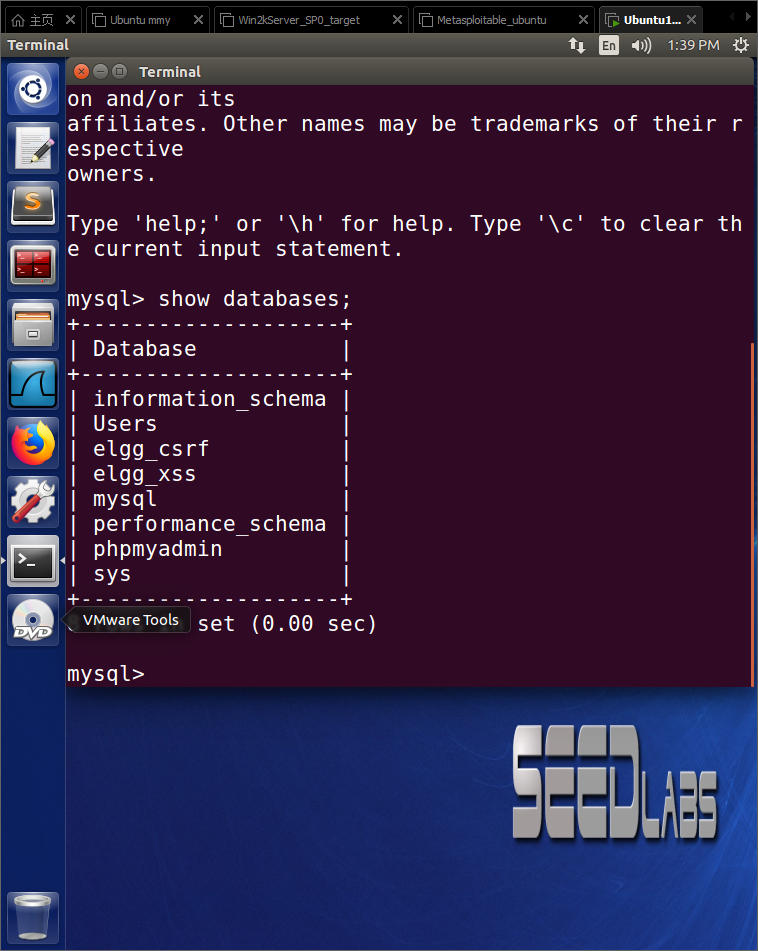Screen dimensions: 758x951
Task: Open the Trash in the dock
Action: 33,916
